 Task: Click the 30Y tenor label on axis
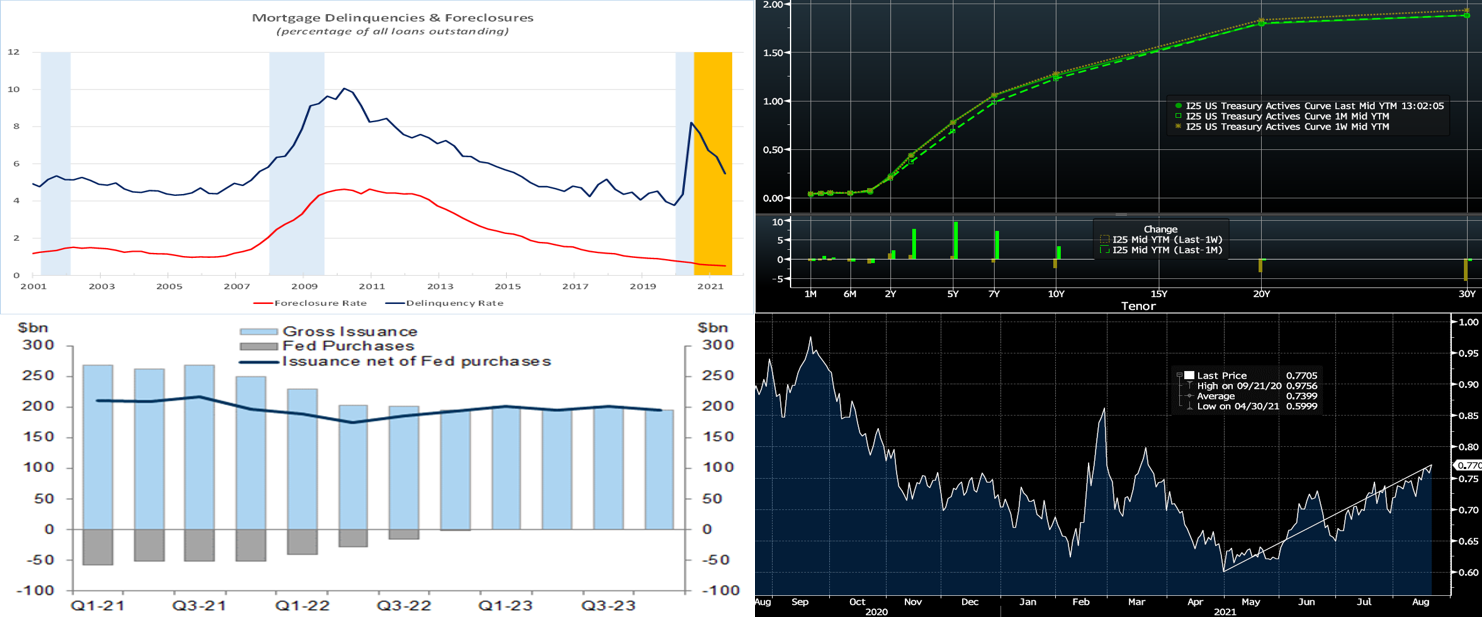(1466, 294)
